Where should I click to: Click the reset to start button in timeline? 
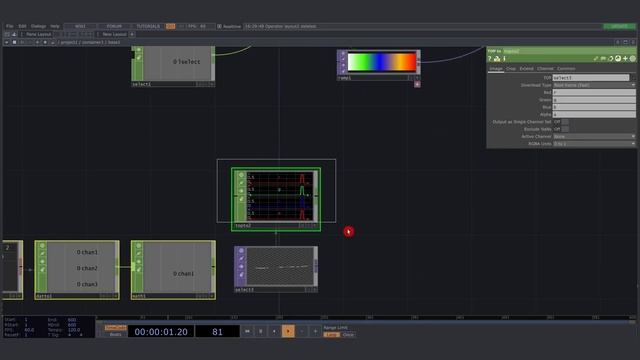(247, 331)
